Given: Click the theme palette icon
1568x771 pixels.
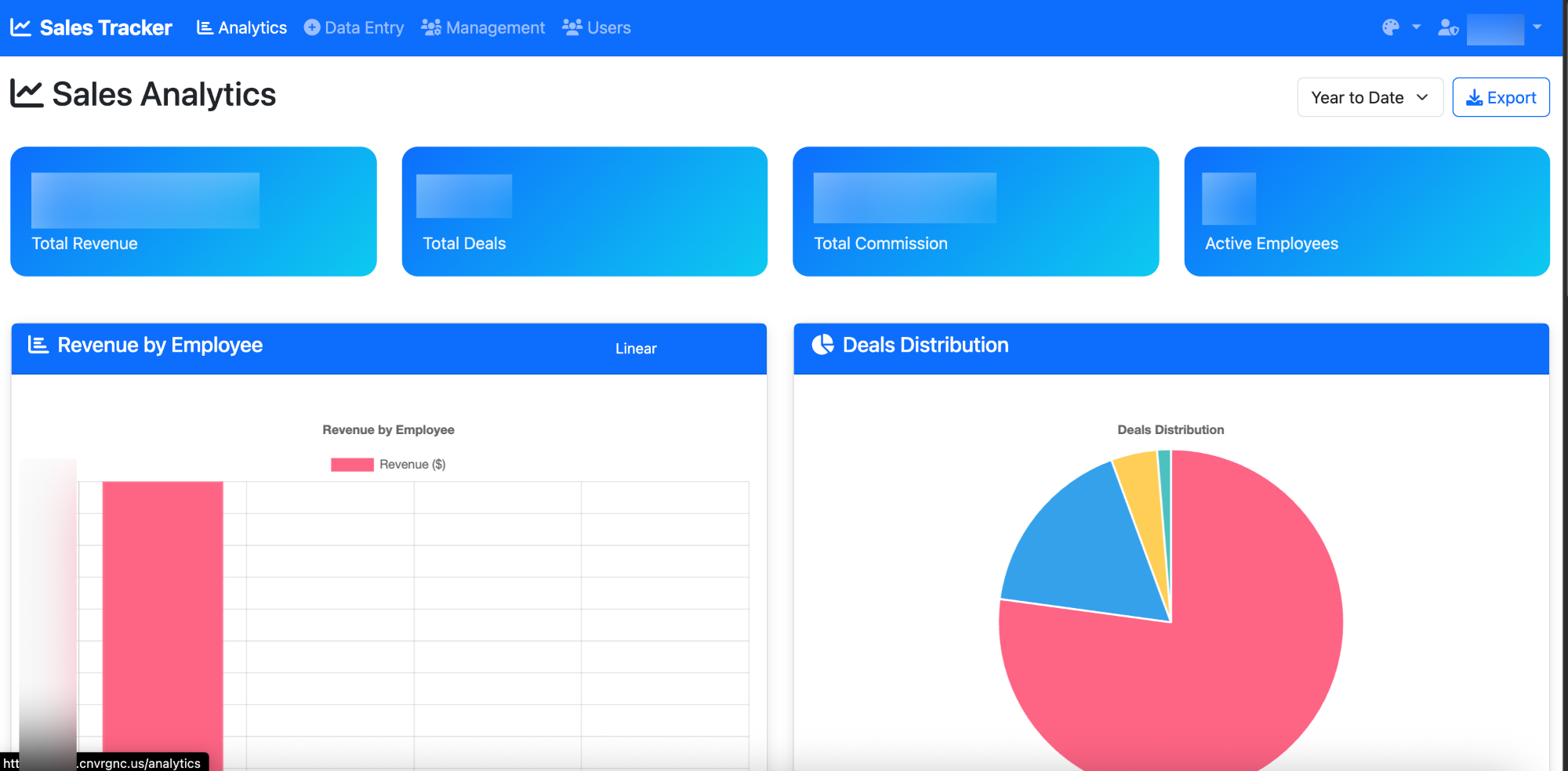Looking at the screenshot, I should tap(1390, 27).
